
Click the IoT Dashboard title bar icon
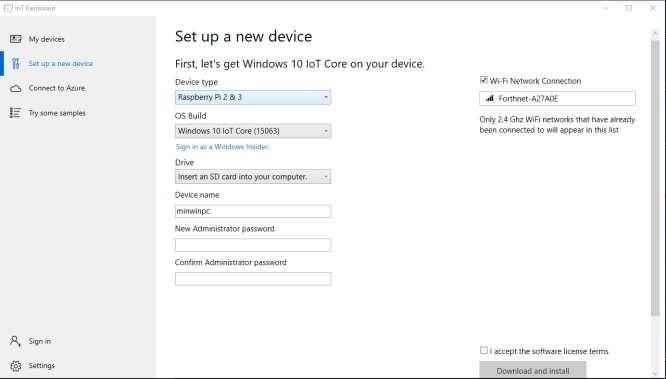[8, 8]
